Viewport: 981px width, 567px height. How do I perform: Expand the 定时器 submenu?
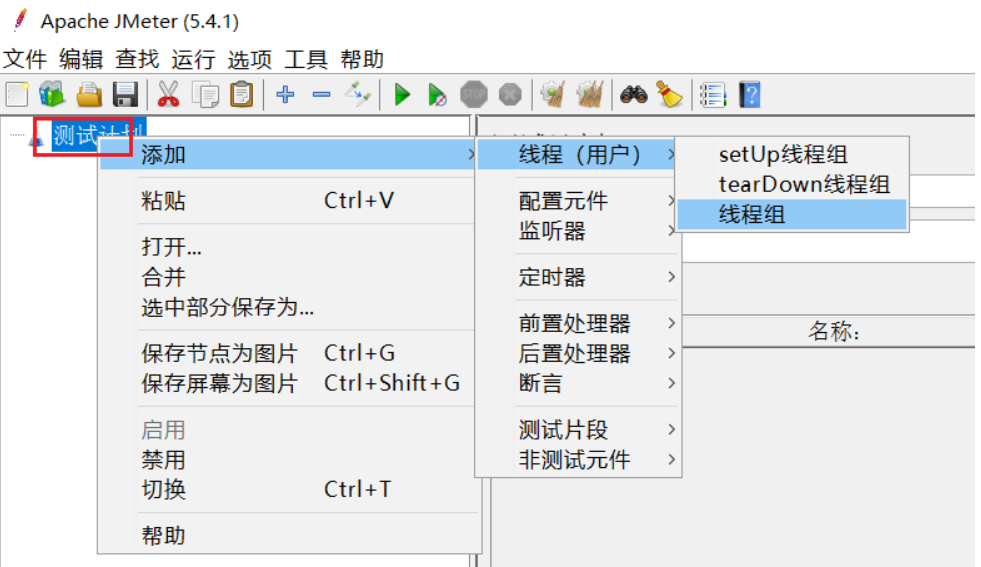tap(578, 277)
